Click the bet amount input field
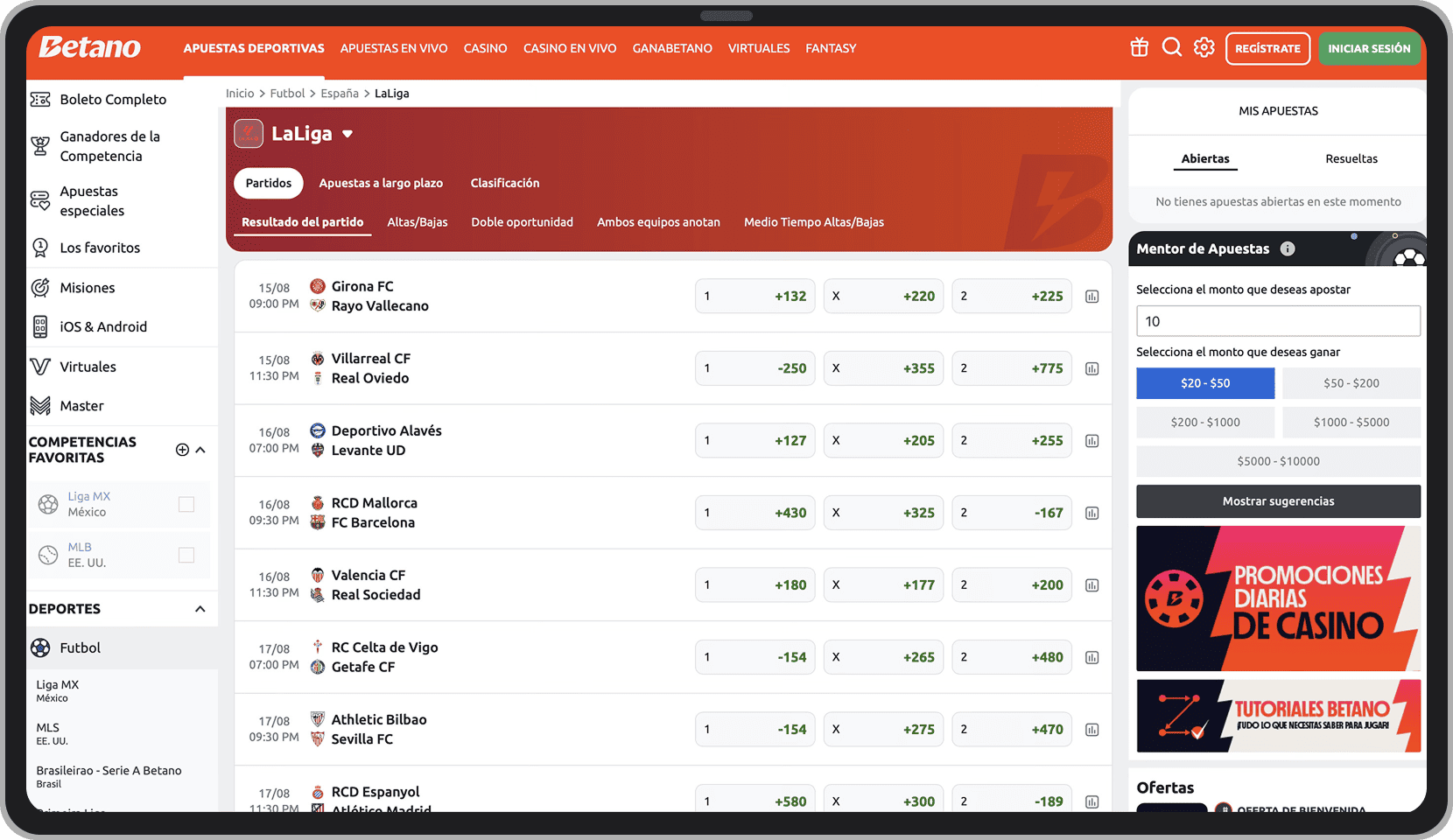This screenshot has width=1453, height=840. point(1278,321)
